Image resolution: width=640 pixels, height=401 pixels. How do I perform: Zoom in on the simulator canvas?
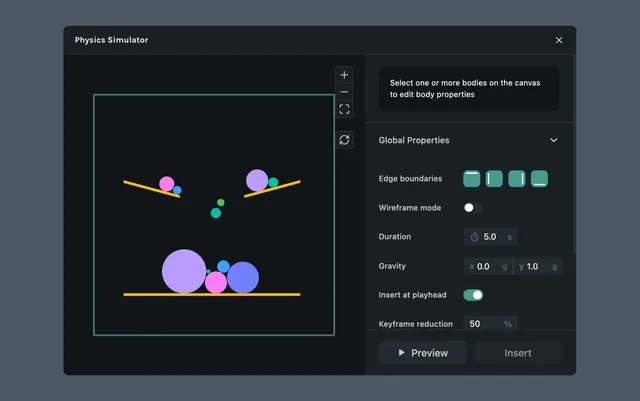(344, 75)
